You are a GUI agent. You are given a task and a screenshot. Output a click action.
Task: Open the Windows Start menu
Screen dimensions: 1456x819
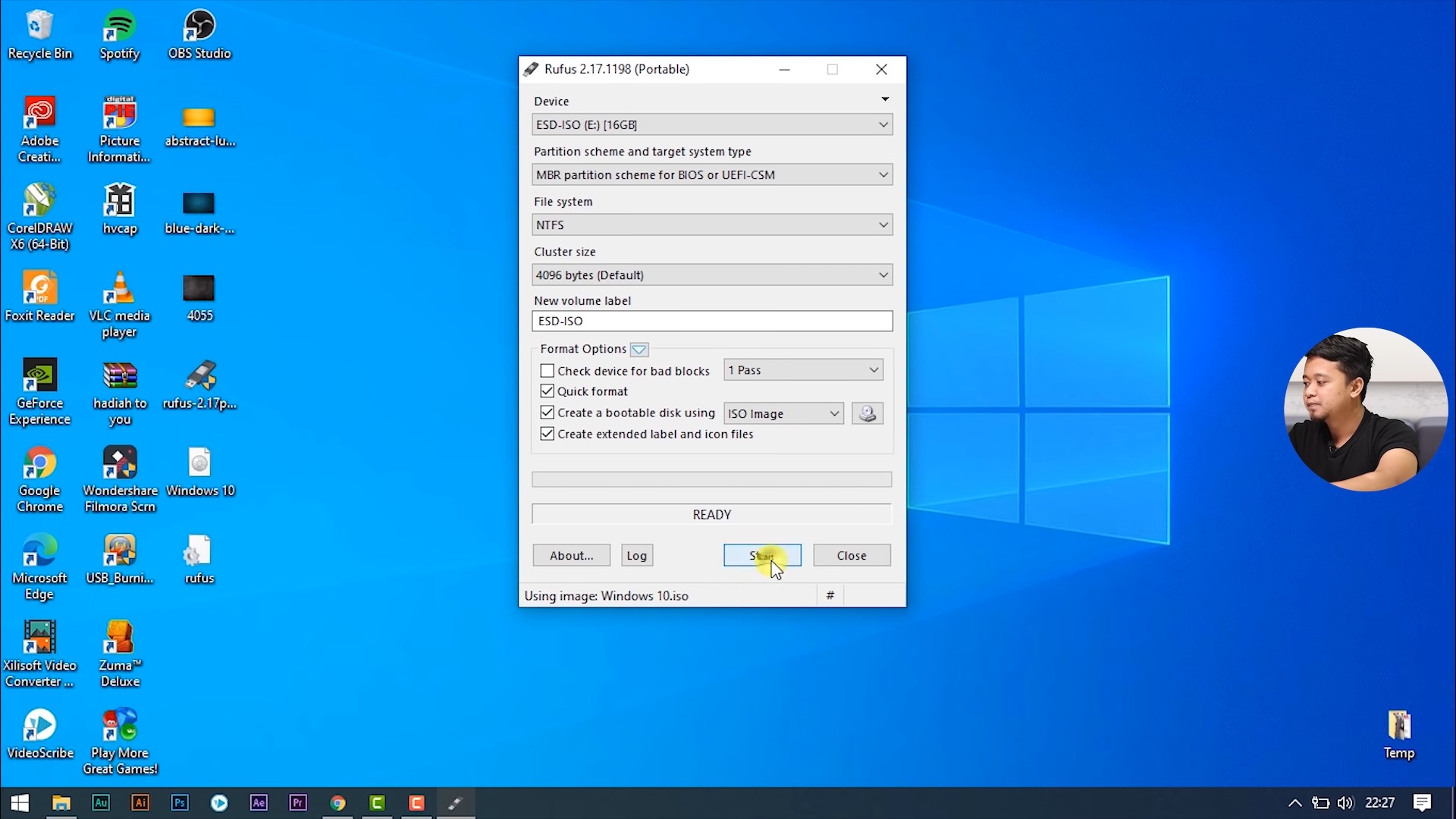pos(20,802)
